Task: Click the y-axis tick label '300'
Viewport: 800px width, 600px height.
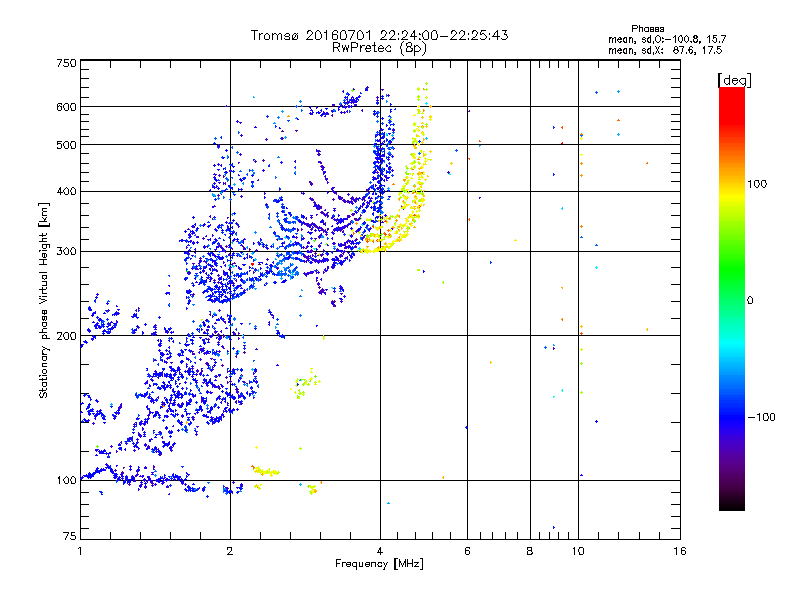Action: (x=66, y=252)
